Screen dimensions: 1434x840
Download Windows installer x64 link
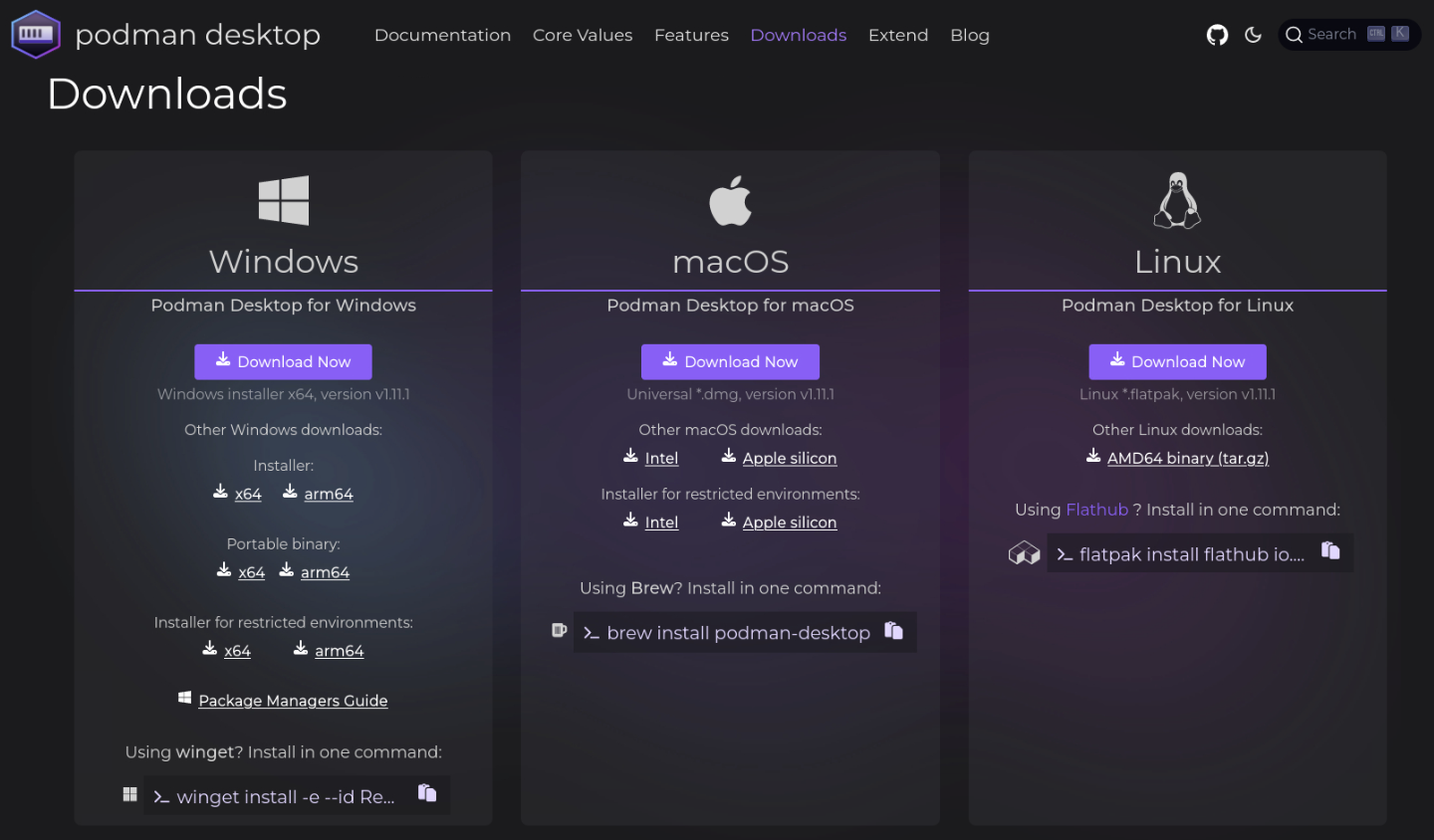pos(248,494)
